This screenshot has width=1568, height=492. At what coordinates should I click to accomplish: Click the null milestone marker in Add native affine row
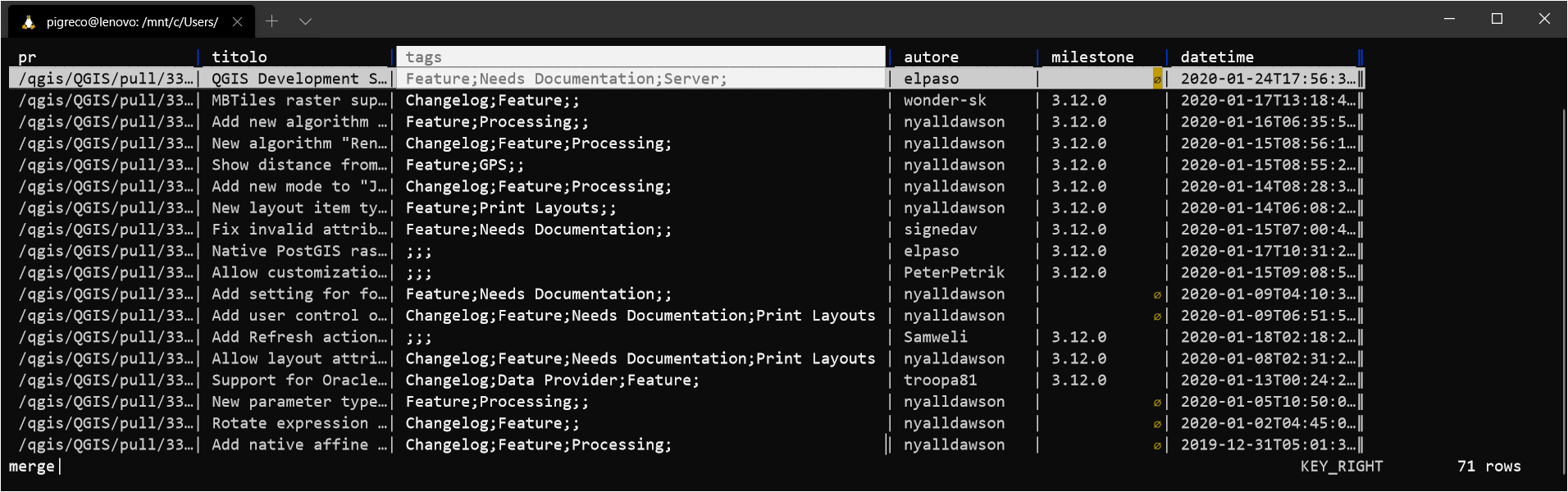[1157, 445]
